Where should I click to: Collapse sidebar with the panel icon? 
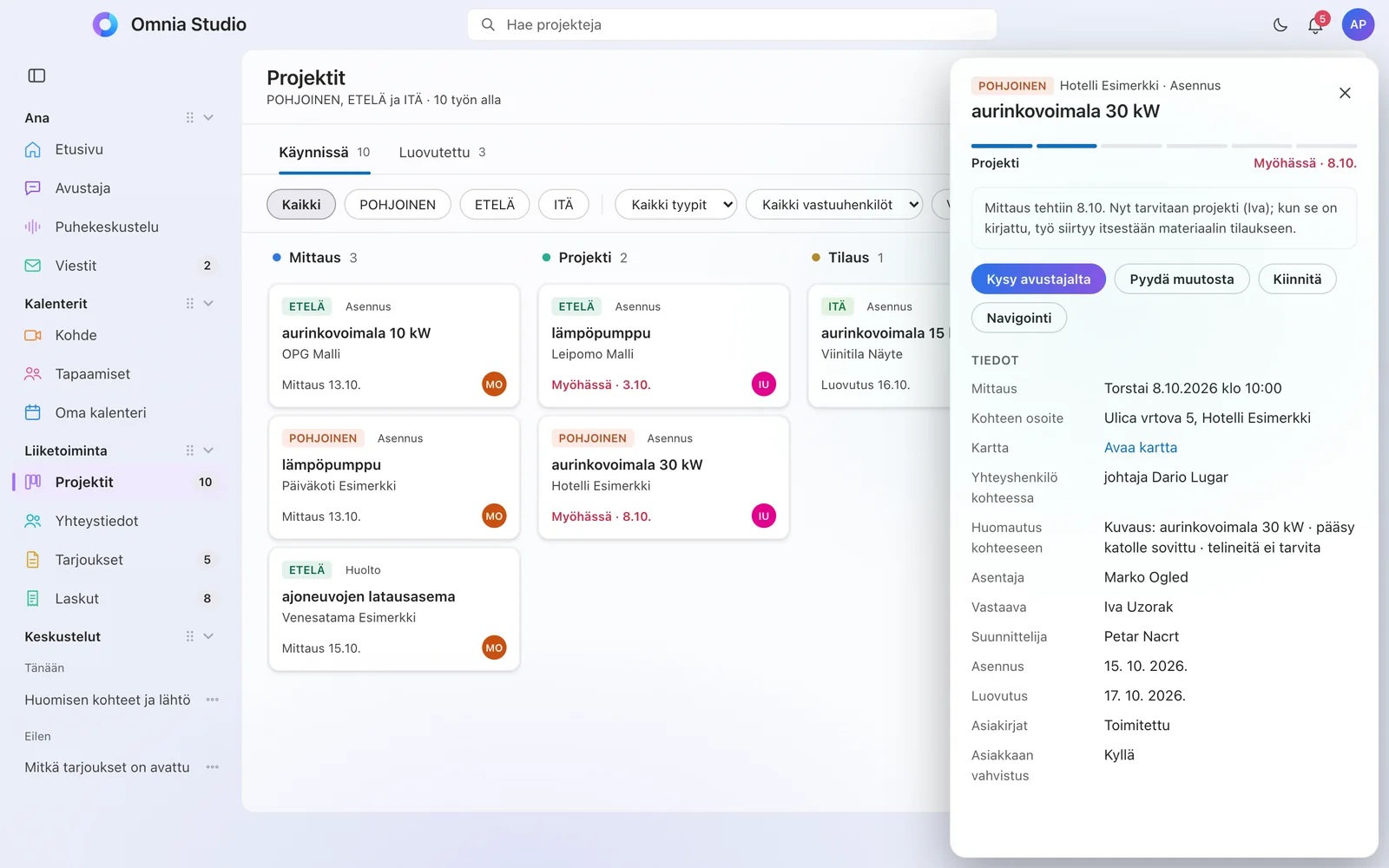[36, 76]
